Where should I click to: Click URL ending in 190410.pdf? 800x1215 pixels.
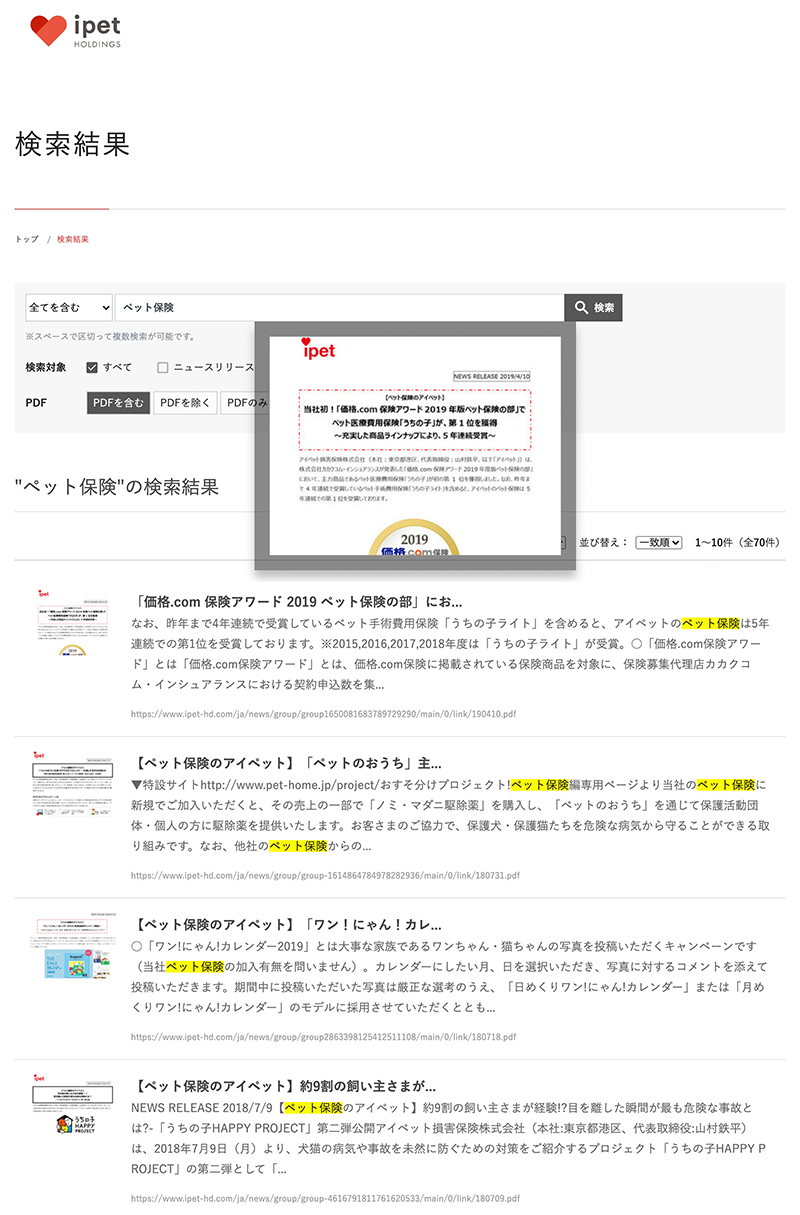pos(324,714)
